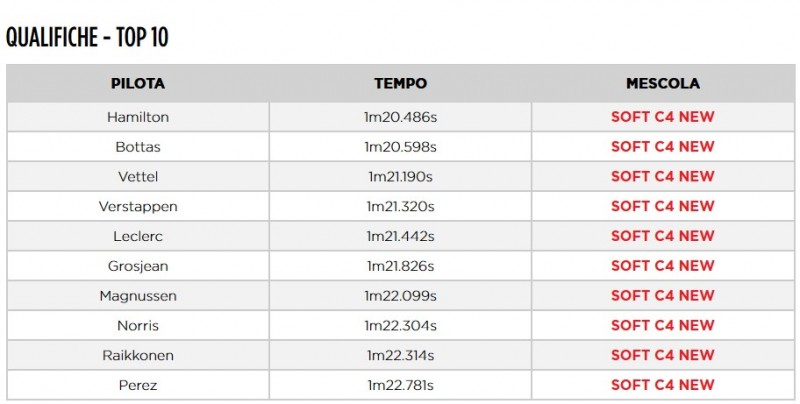Click the Grosjean name in the table
800x404 pixels.
pos(138,266)
